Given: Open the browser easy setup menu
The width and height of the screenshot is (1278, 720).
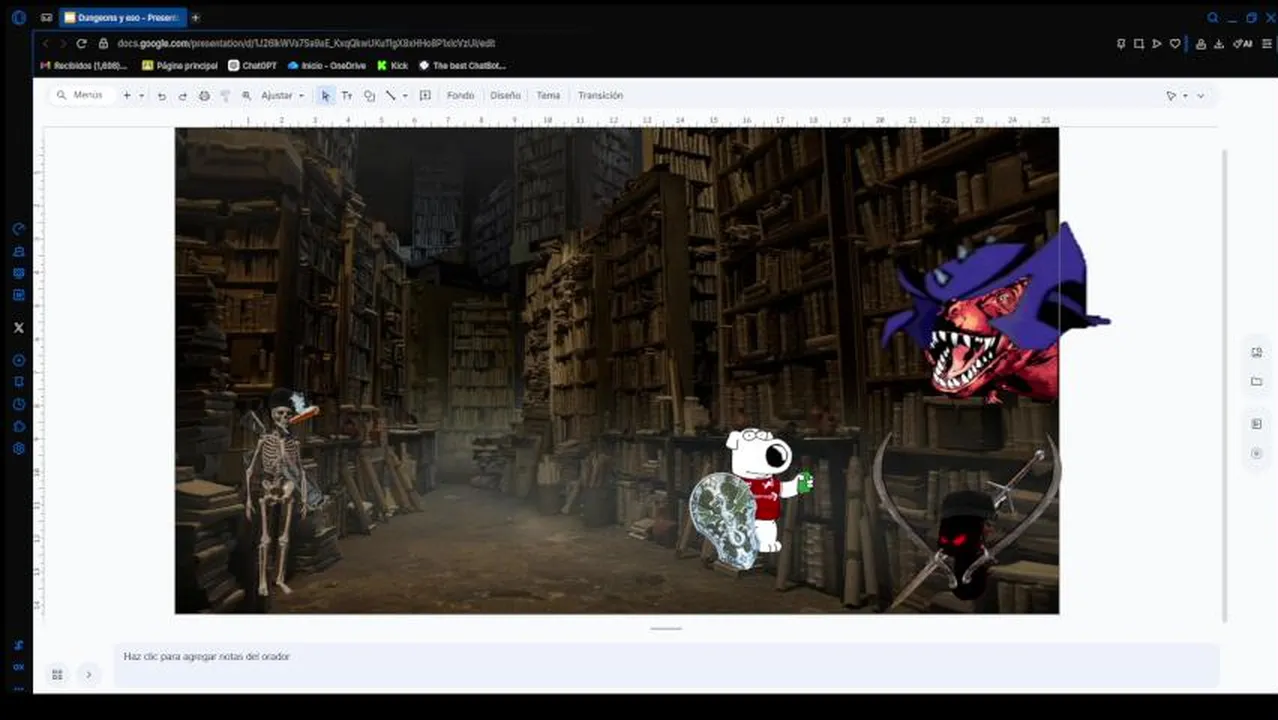Looking at the screenshot, I should pos(1266,43).
